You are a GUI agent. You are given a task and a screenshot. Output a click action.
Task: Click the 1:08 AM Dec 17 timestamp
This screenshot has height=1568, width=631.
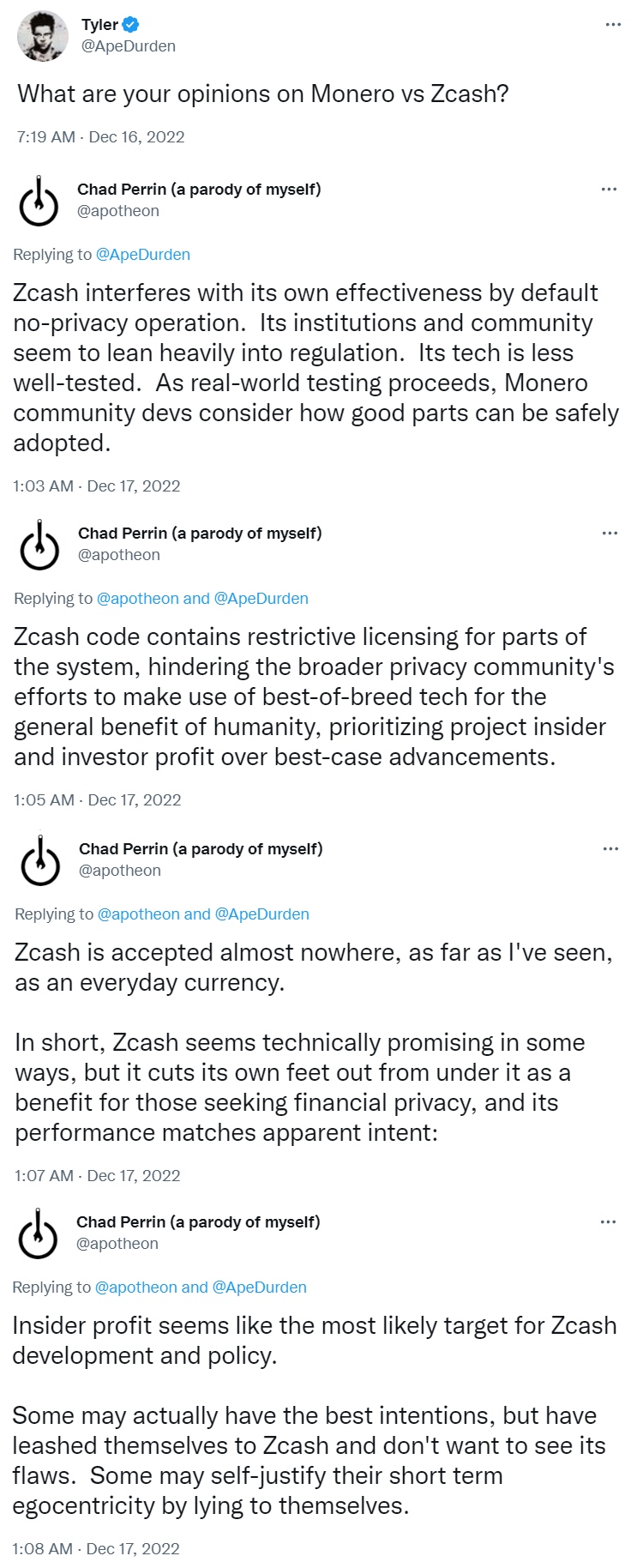point(97,1549)
